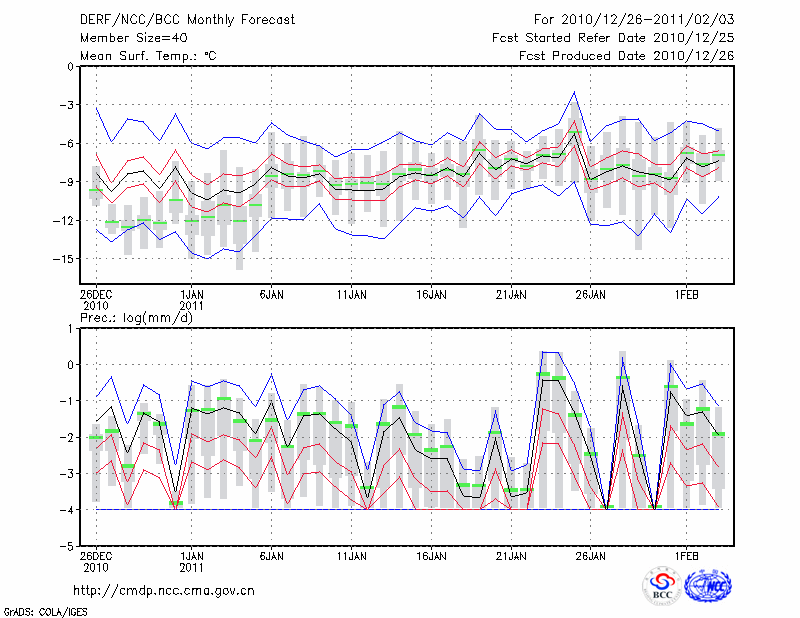
Task: Click the BCC logo
Action: [x=662, y=587]
